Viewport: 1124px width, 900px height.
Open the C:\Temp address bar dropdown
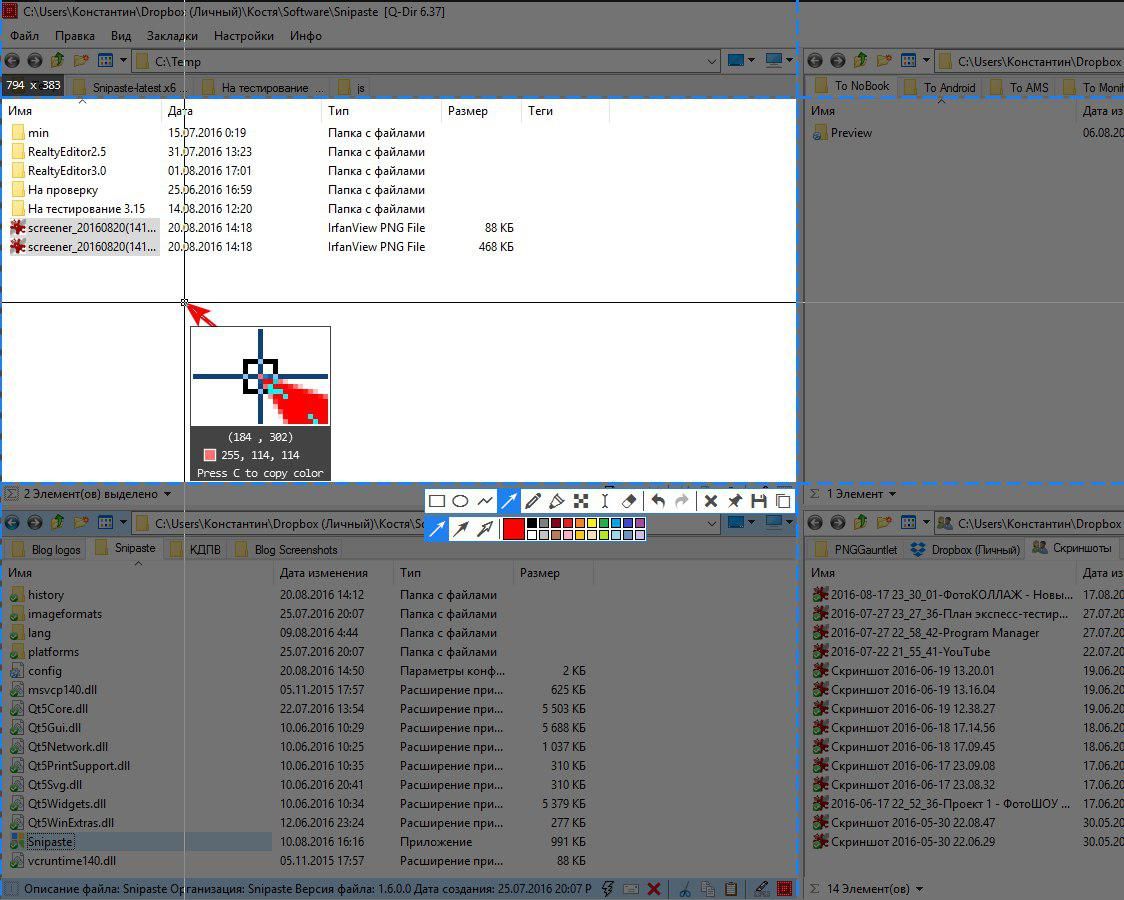click(x=711, y=62)
